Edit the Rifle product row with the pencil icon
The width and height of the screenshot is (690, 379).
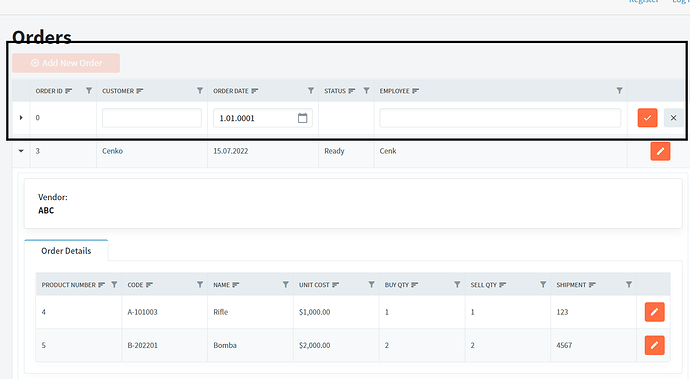click(x=654, y=312)
